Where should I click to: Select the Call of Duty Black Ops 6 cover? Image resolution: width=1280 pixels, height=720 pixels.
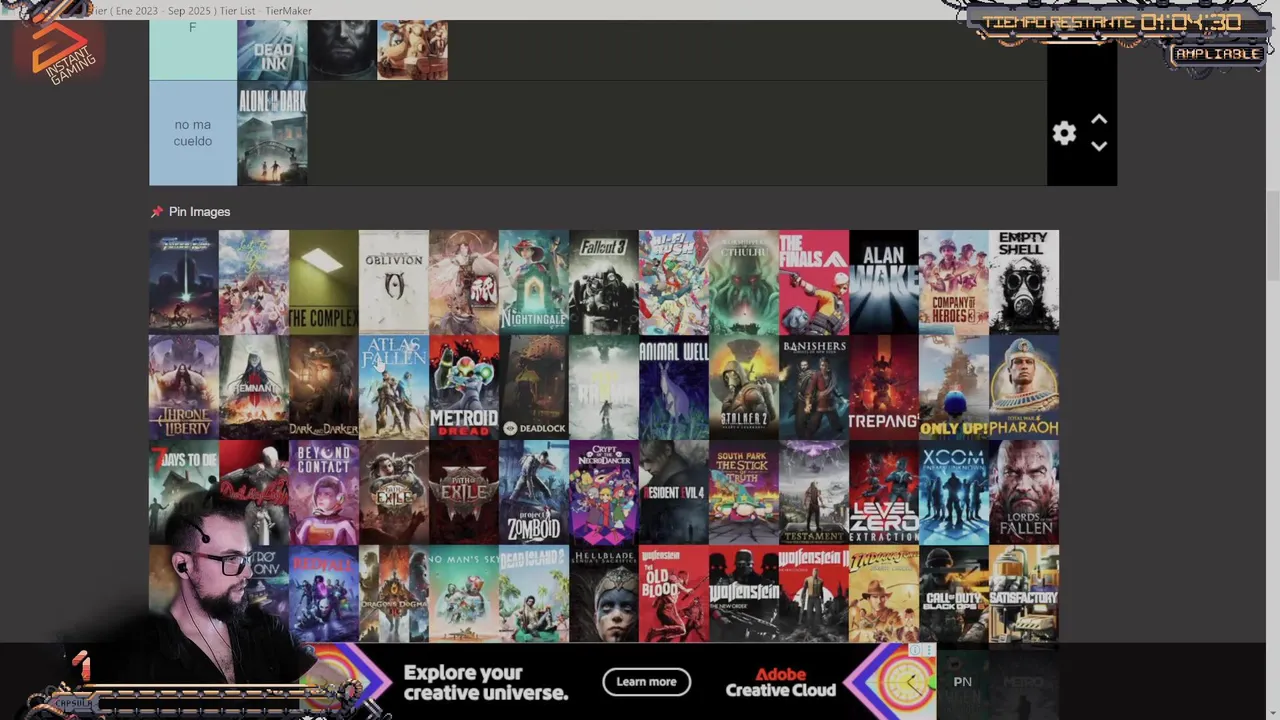pyautogui.click(x=954, y=594)
